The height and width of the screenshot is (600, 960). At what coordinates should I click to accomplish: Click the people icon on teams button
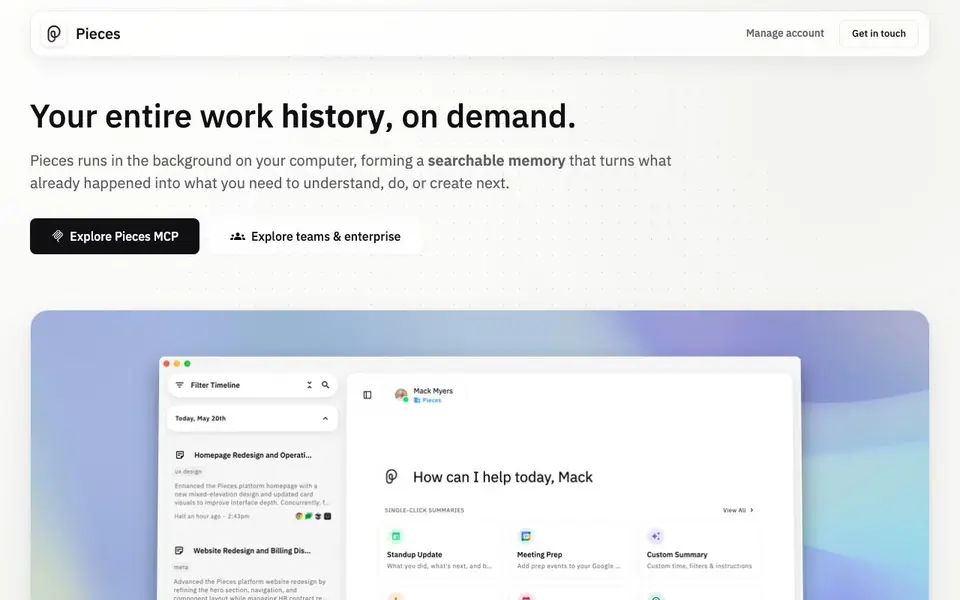pyautogui.click(x=237, y=236)
